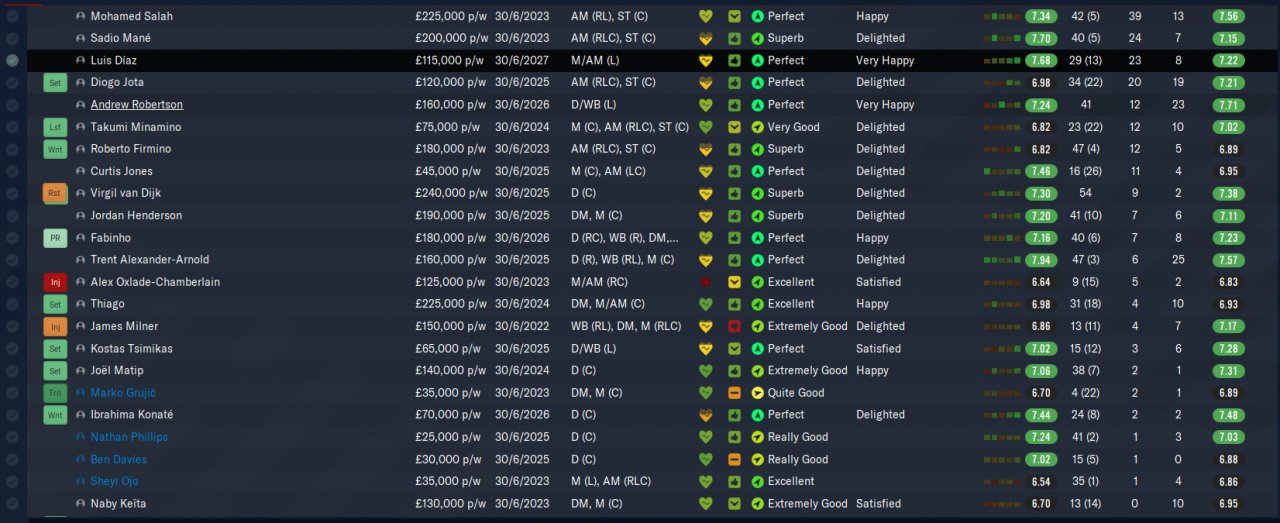Click the orange sharpness icon for Marko Grujić
1280x523 pixels.
734,393
